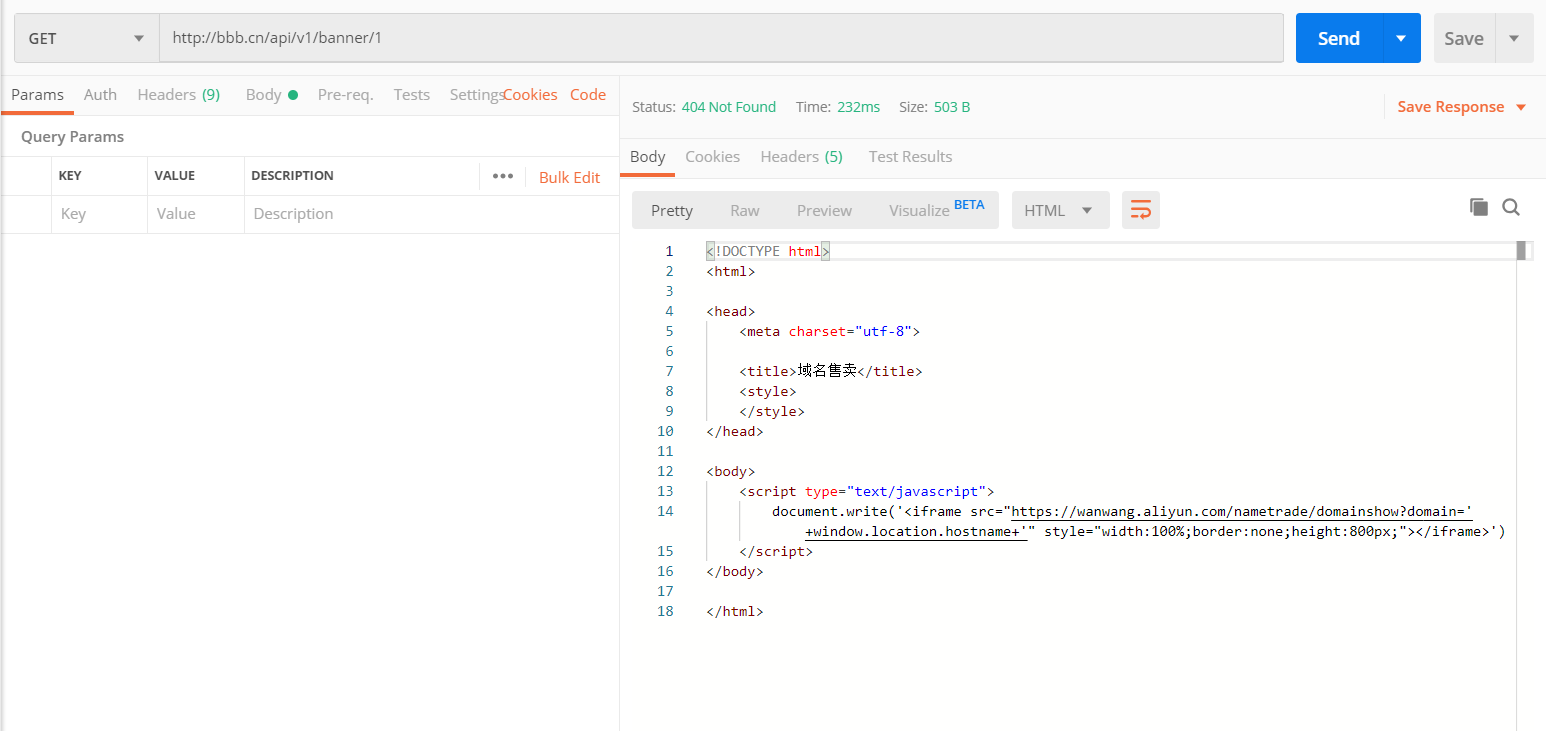Open the Auth tab
This screenshot has height=731, width=1546.
[x=100, y=95]
